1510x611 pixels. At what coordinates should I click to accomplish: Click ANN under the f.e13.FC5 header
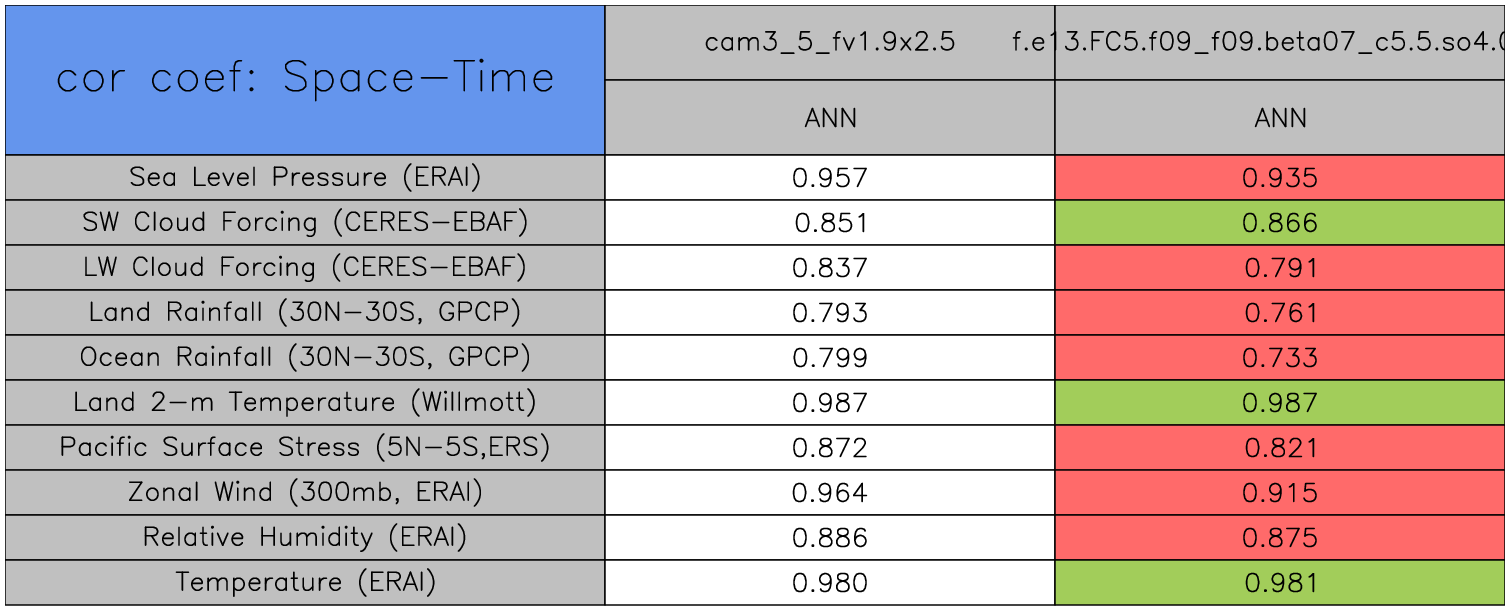pos(1280,118)
